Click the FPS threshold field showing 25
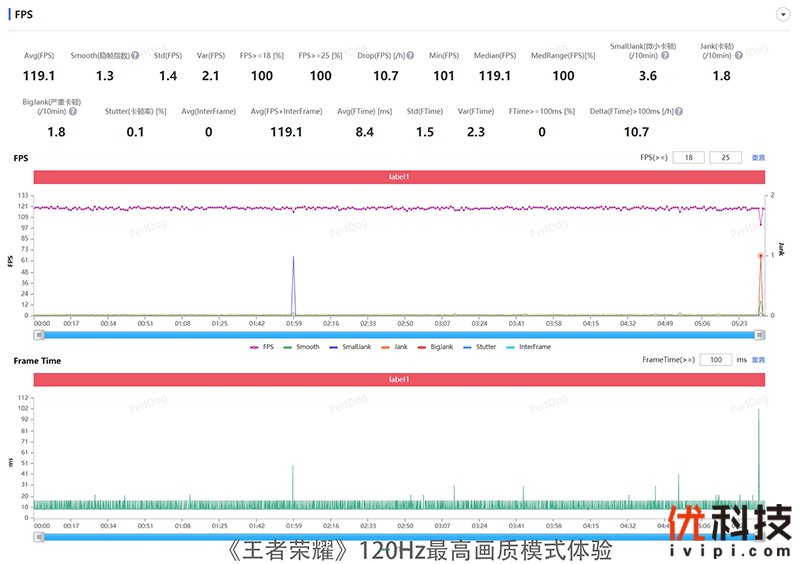800x564 pixels. coord(724,158)
